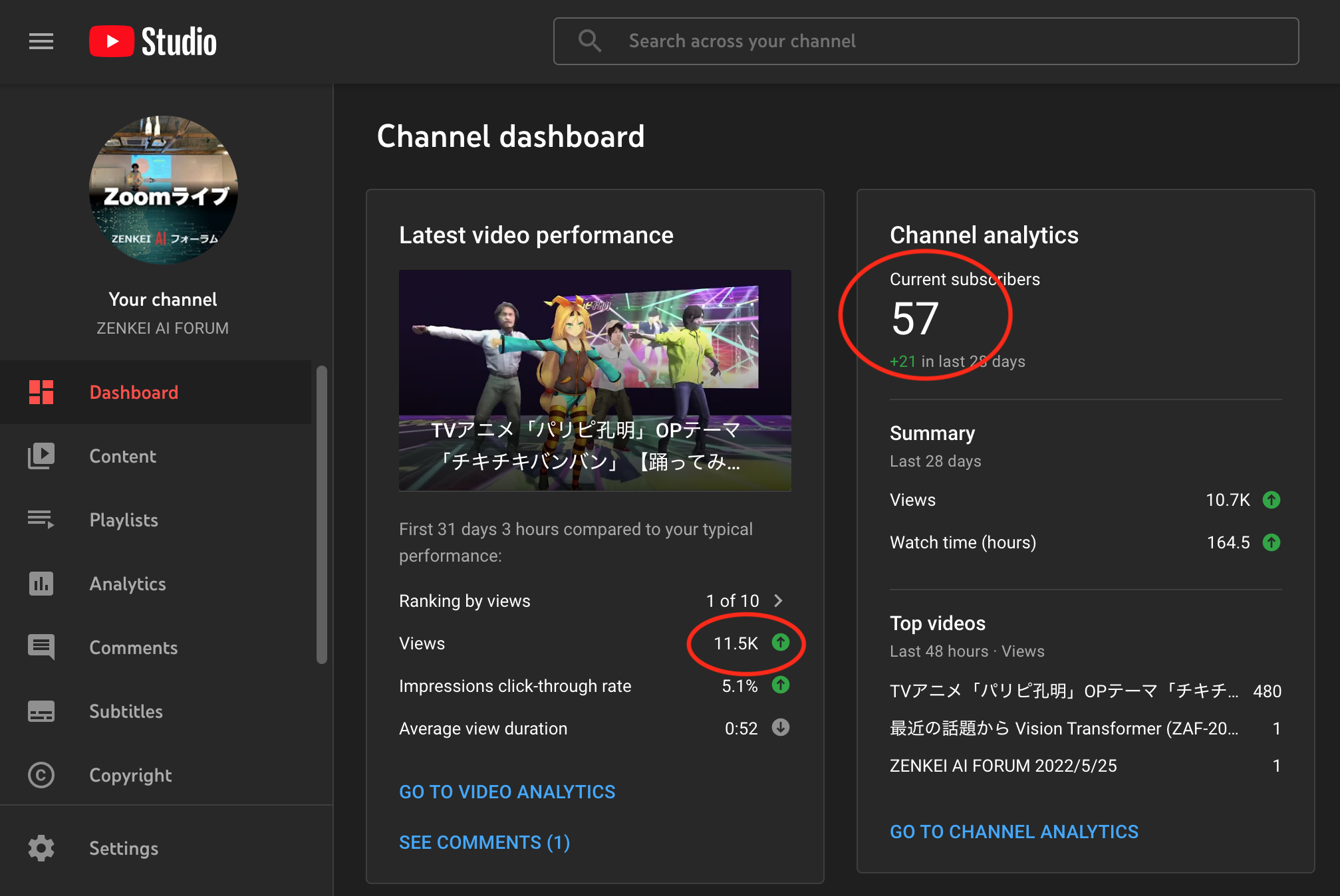
Task: Click green up arrow beside 11.5K views
Action: [780, 643]
